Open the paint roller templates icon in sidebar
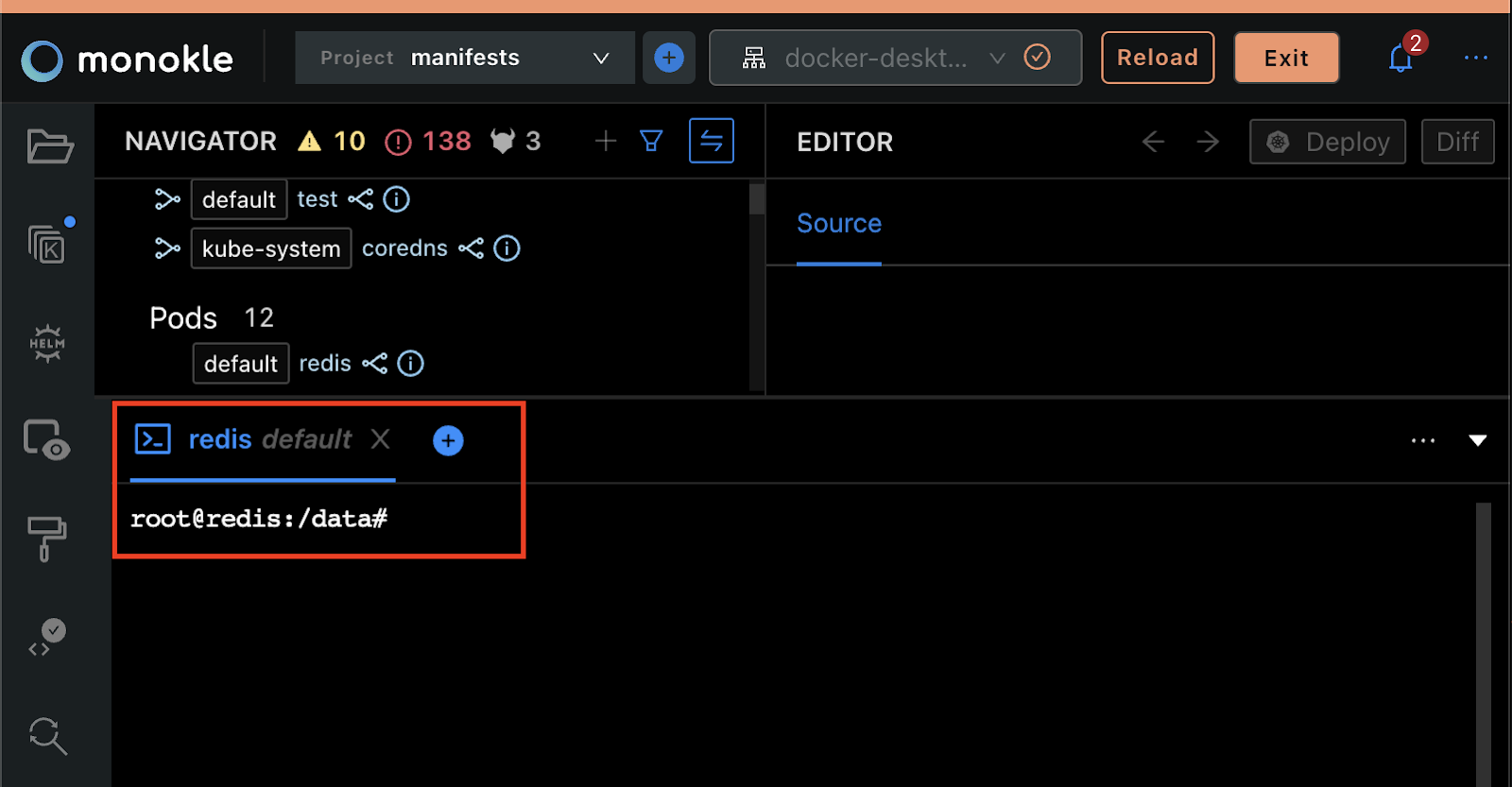The image size is (1512, 787). [46, 539]
